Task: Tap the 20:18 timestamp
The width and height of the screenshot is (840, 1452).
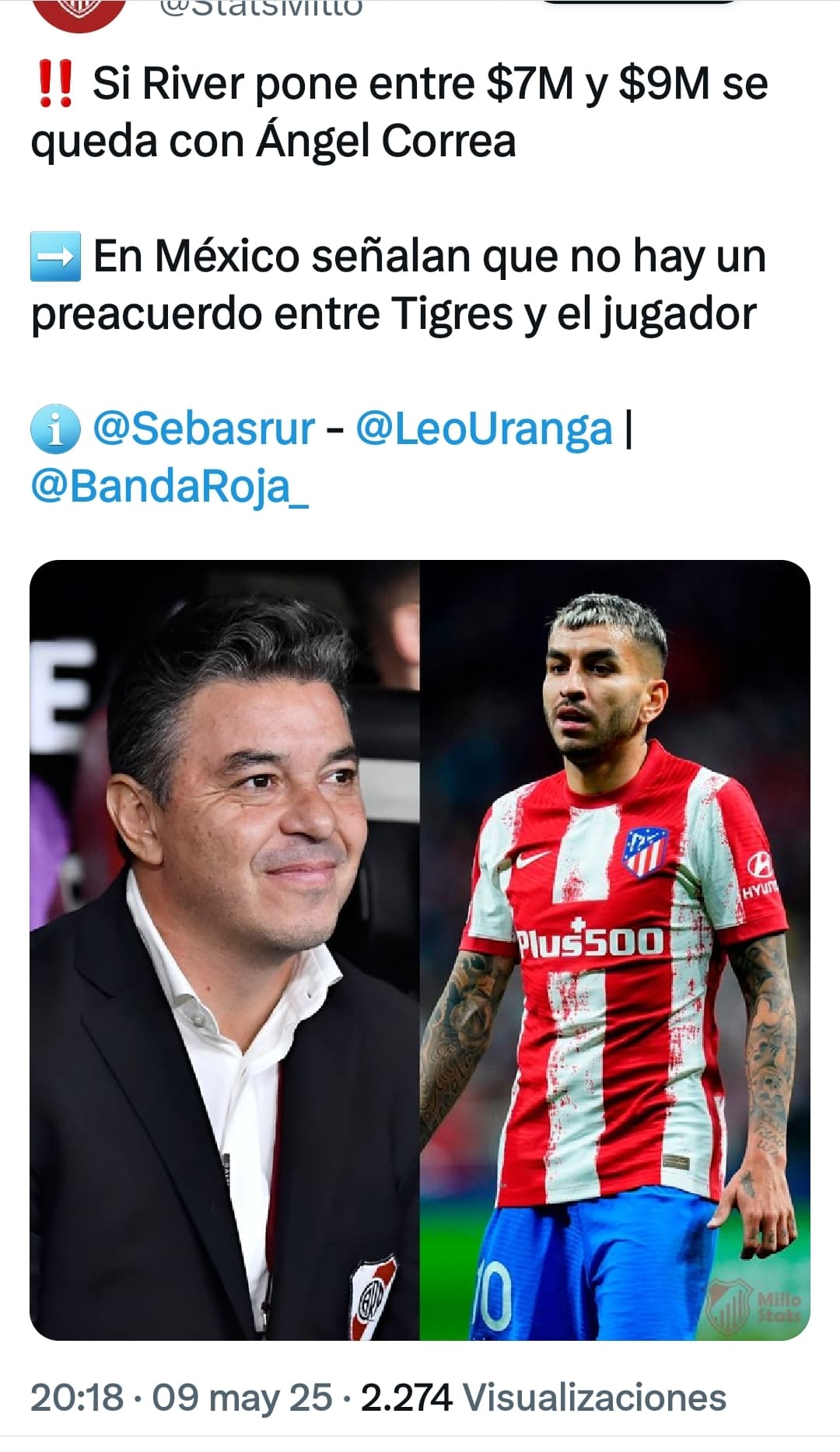Action: [x=77, y=1397]
